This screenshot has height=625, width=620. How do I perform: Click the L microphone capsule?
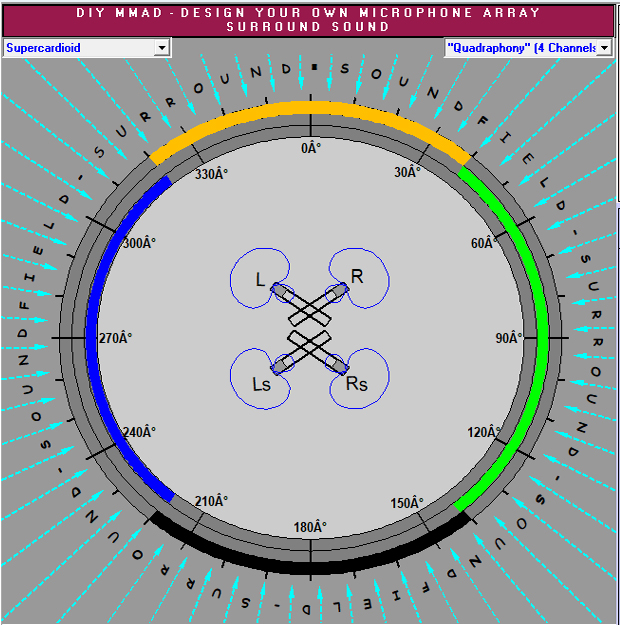pyautogui.click(x=283, y=293)
